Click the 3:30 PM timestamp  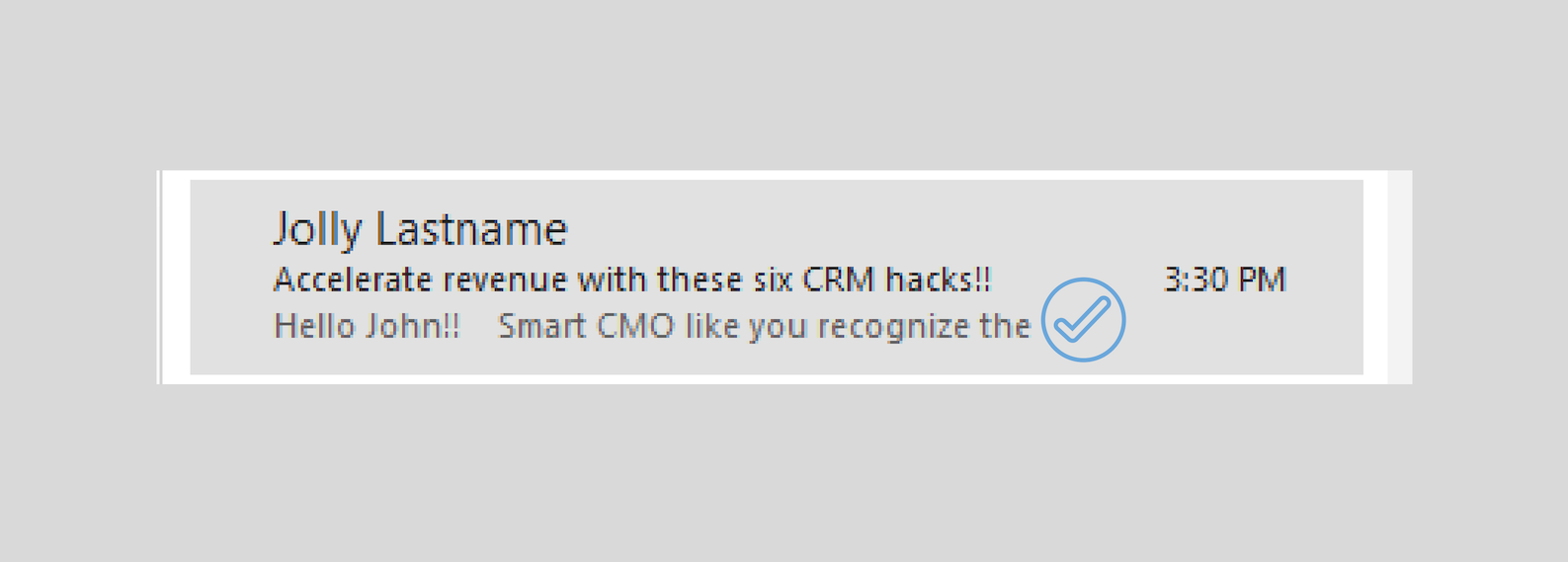[1225, 281]
